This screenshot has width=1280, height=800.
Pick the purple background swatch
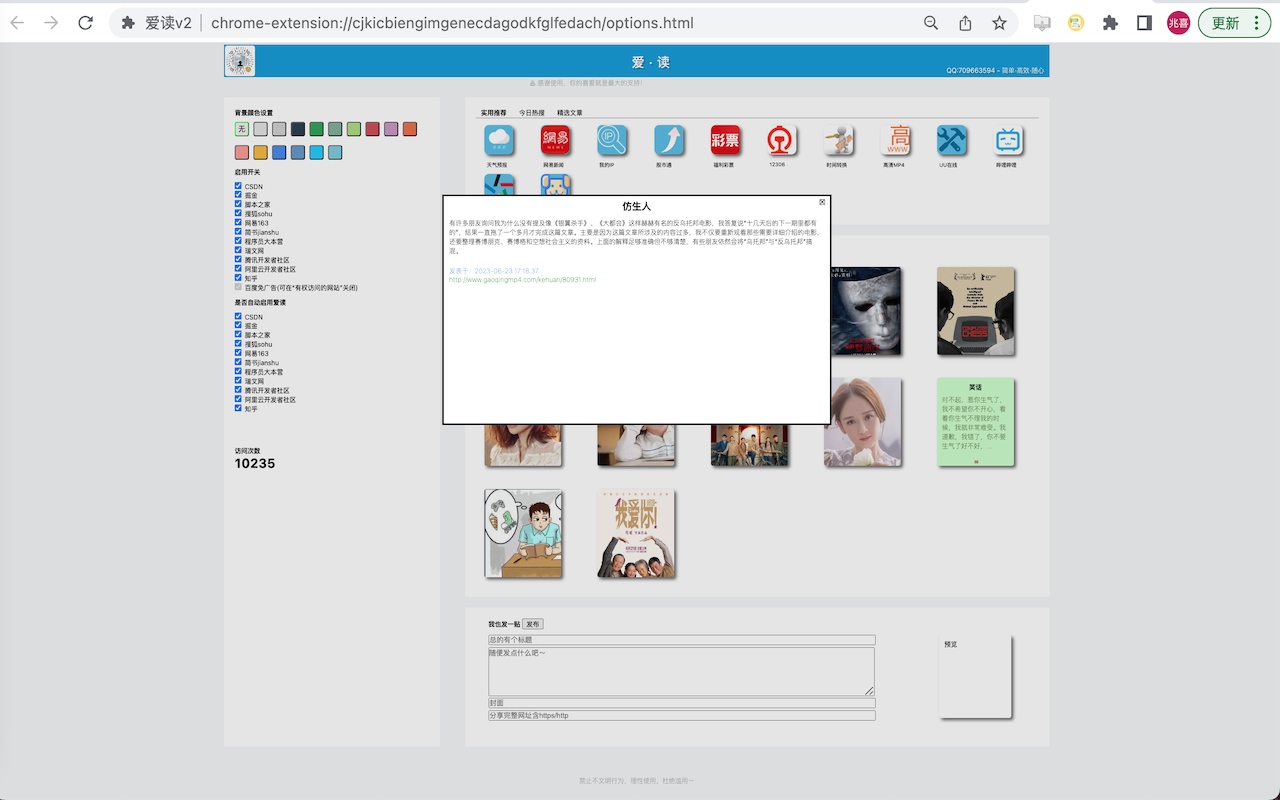click(x=391, y=129)
